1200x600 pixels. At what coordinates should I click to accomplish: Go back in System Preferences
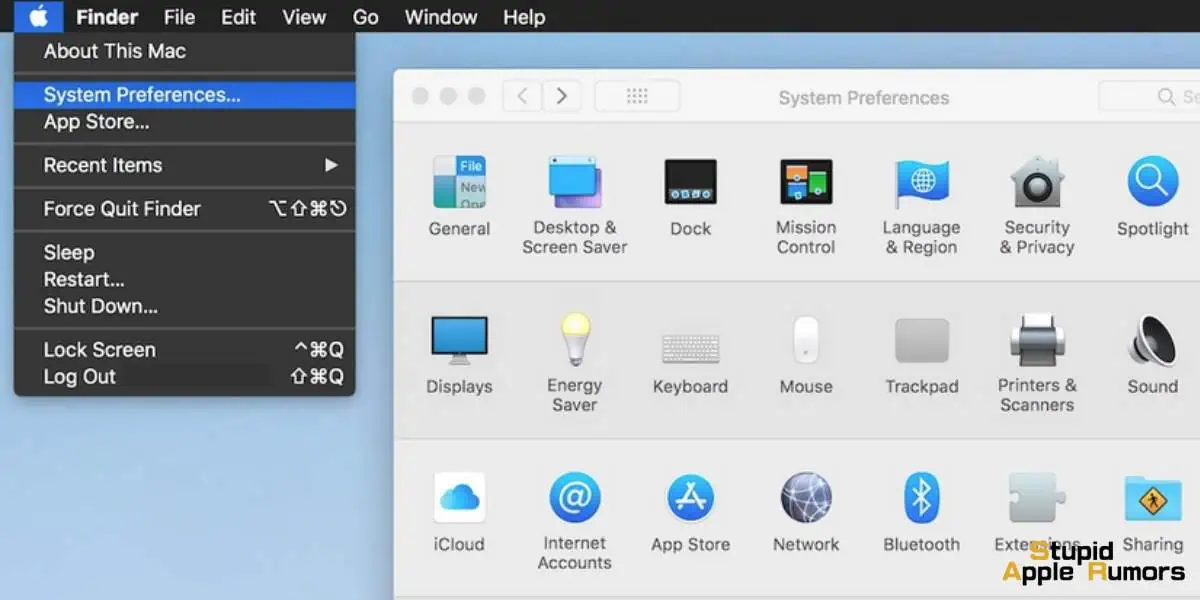coord(521,96)
